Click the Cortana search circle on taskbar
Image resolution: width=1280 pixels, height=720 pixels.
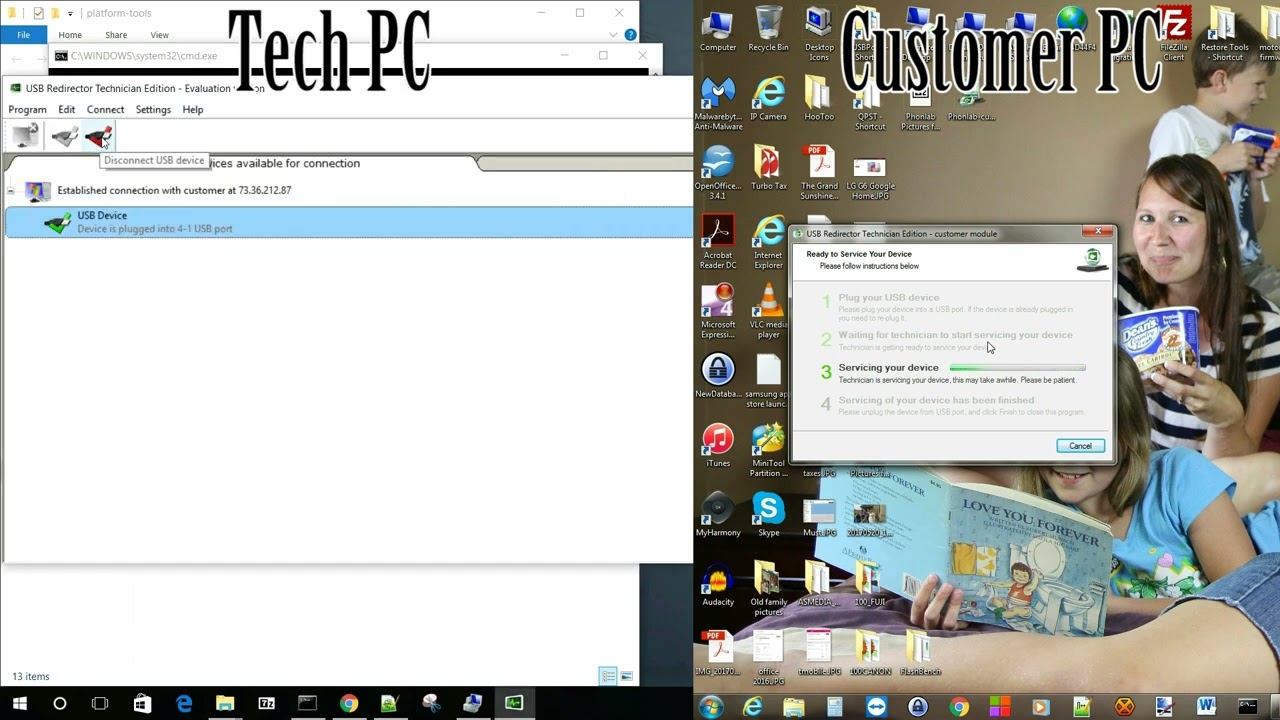click(60, 704)
